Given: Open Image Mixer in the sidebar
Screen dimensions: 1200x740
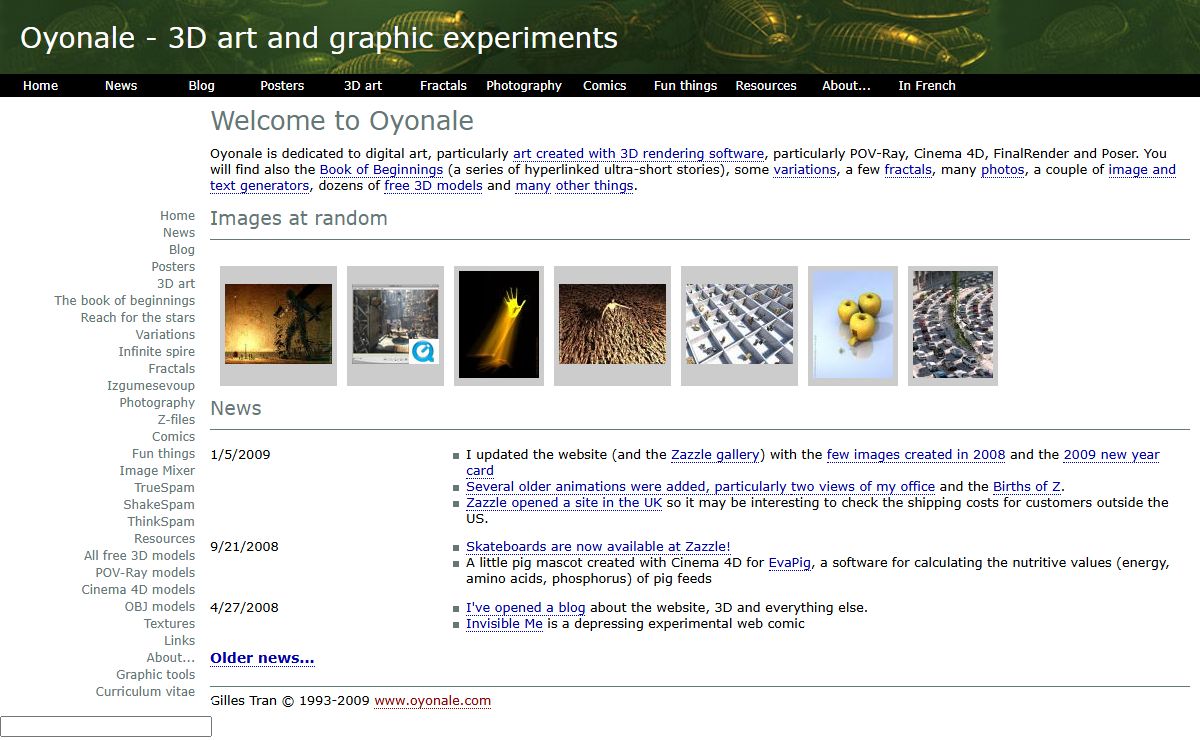Looking at the screenshot, I should click(157, 471).
